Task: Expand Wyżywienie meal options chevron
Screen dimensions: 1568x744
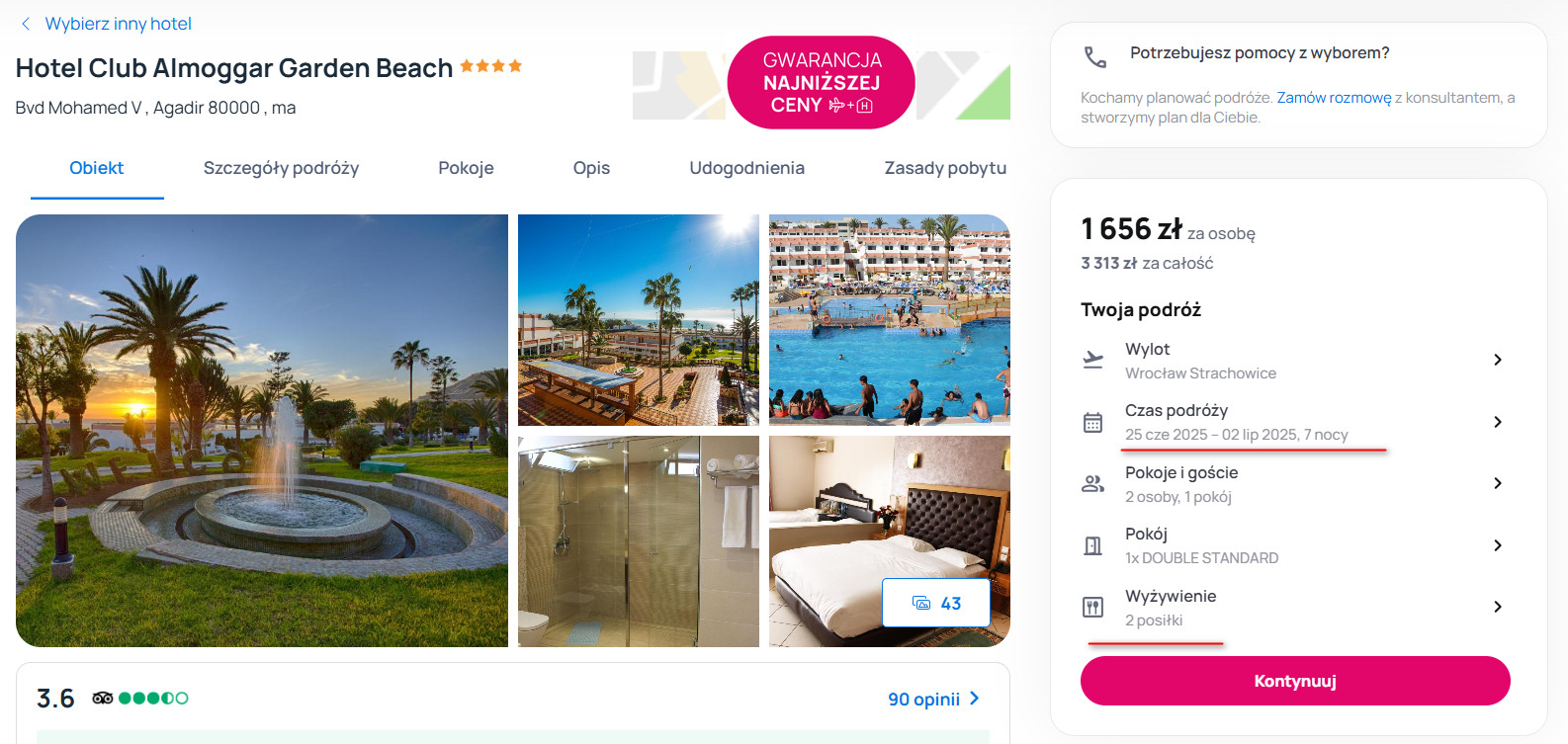Action: (1498, 607)
